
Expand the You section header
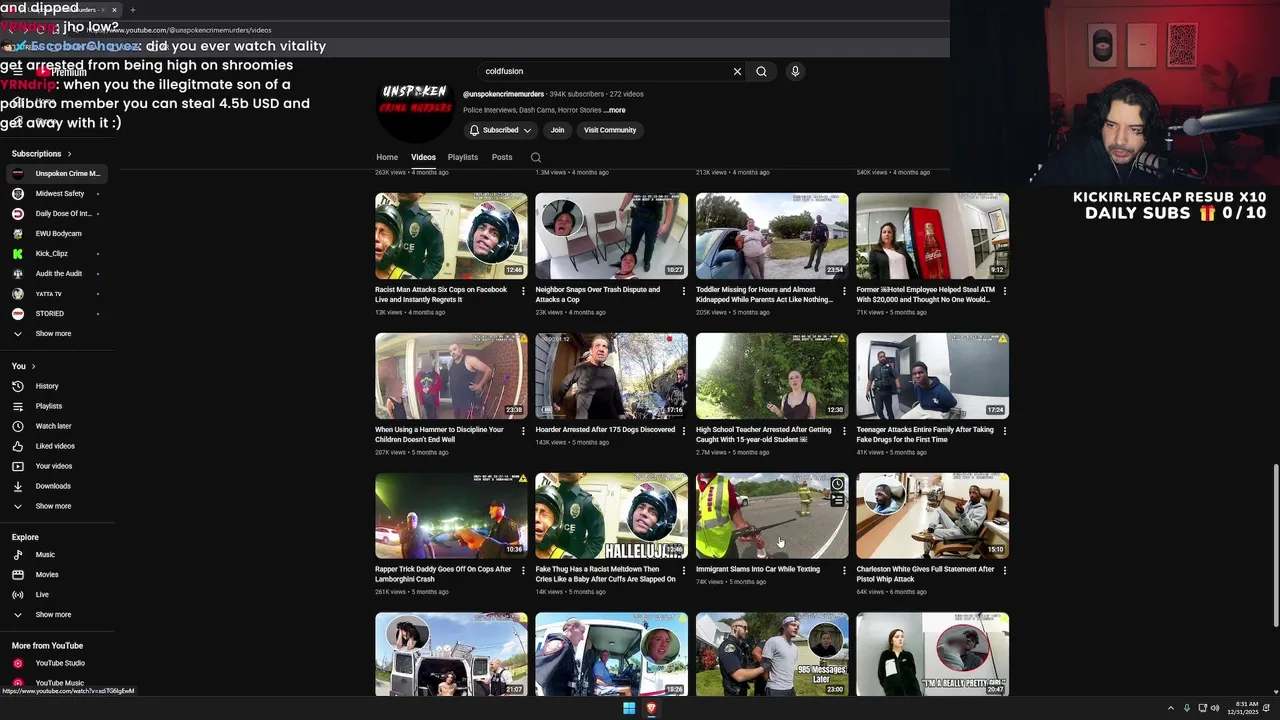click(23, 366)
